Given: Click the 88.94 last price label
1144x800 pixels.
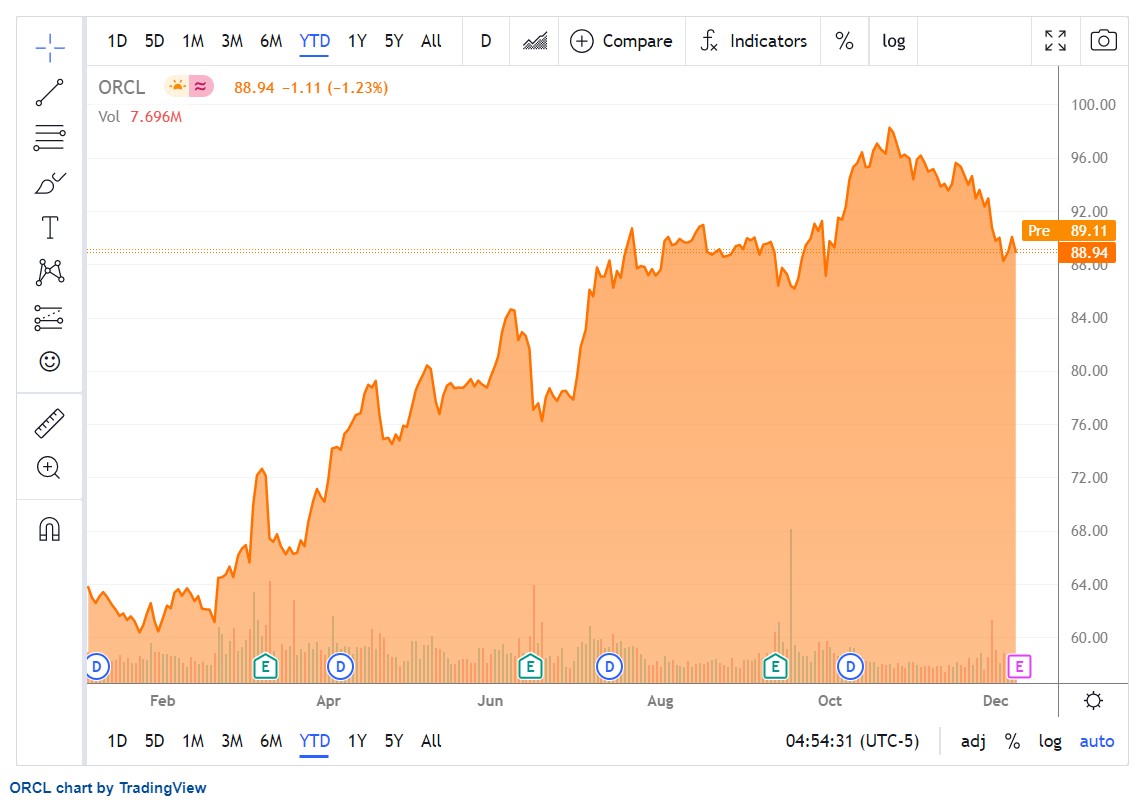Looking at the screenshot, I should 1088,252.
